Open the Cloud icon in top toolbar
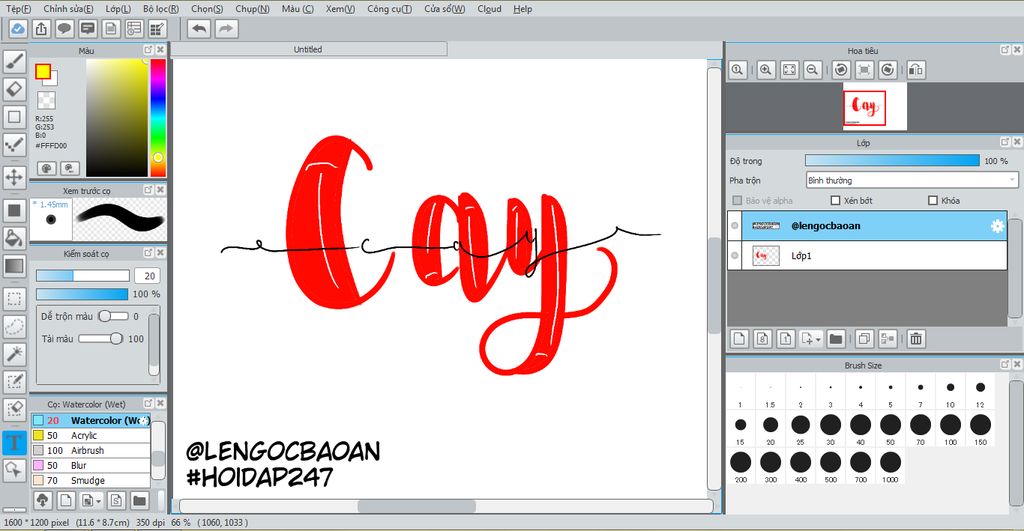The height and width of the screenshot is (531, 1024). [x=18, y=29]
